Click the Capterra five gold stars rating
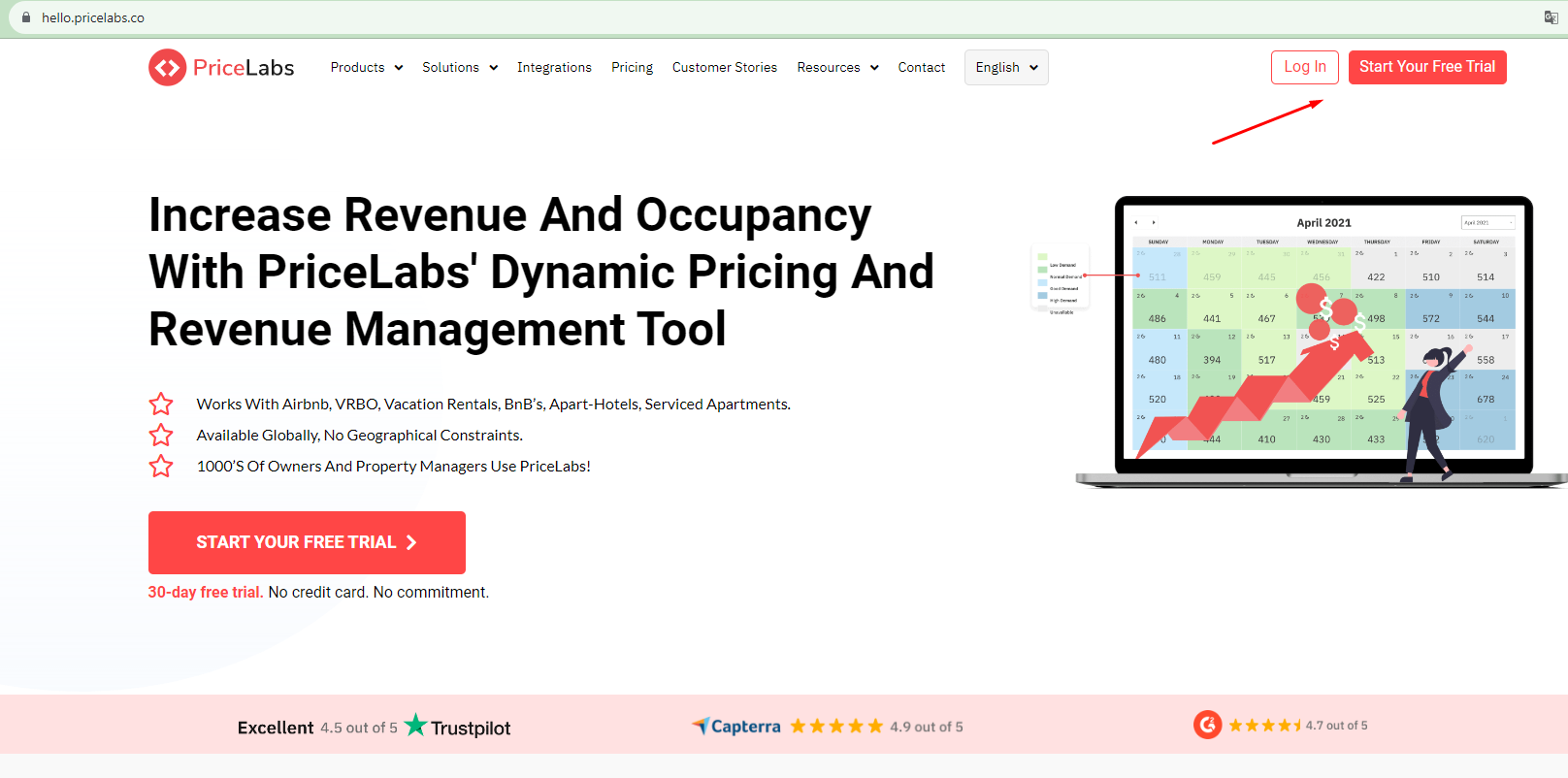This screenshot has width=1568, height=778. tap(836, 726)
